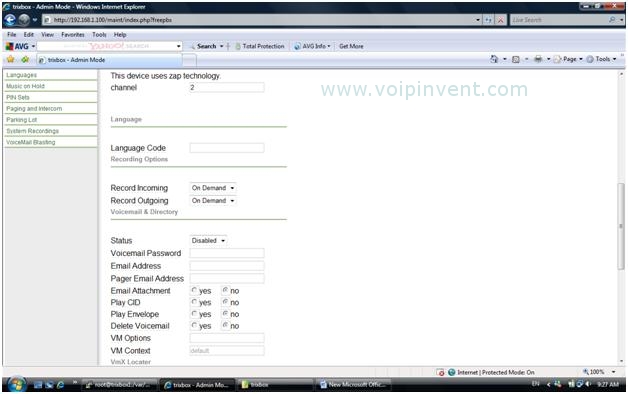
Task: Click the RSS feeds toolbar icon
Action: 516,59
